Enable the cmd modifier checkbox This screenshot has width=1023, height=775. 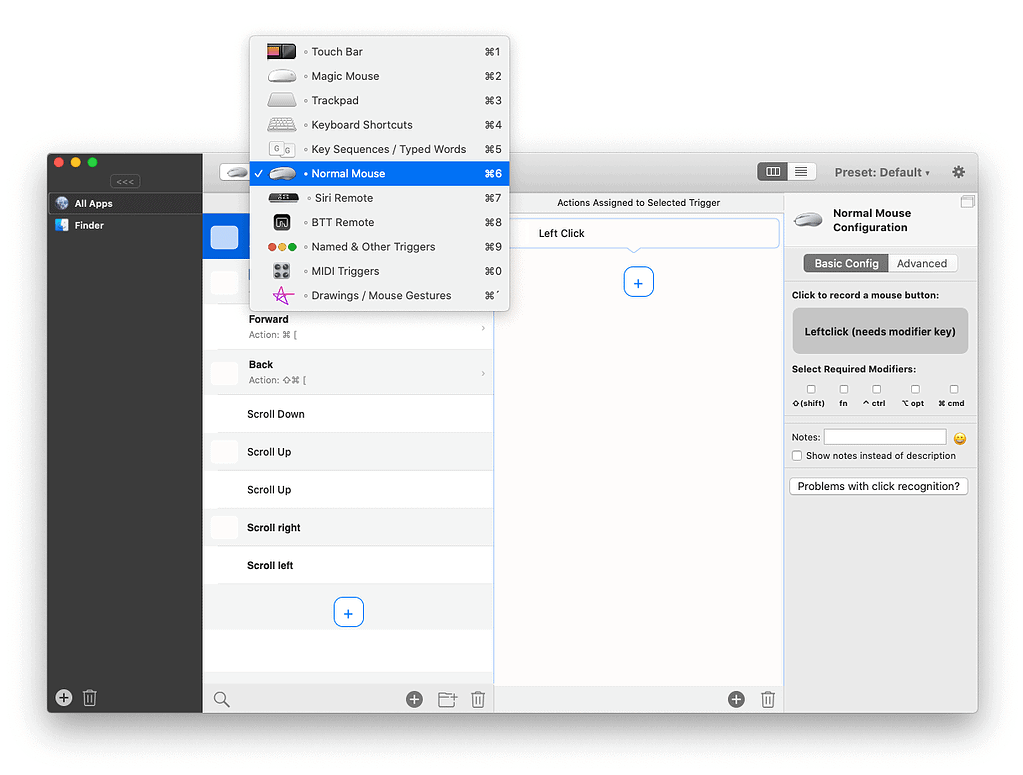tap(954, 389)
